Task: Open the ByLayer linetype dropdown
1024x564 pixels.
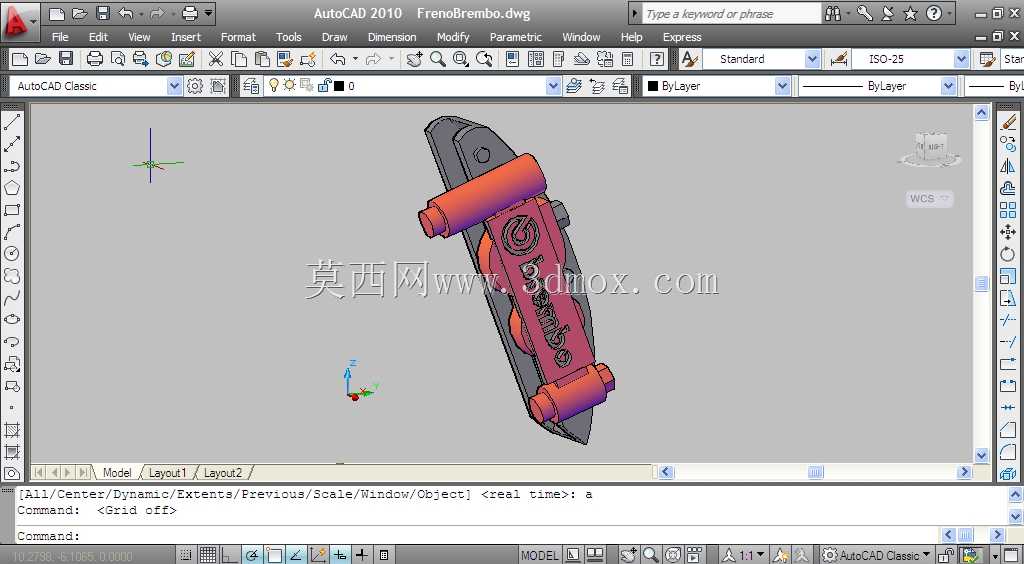Action: coord(948,86)
